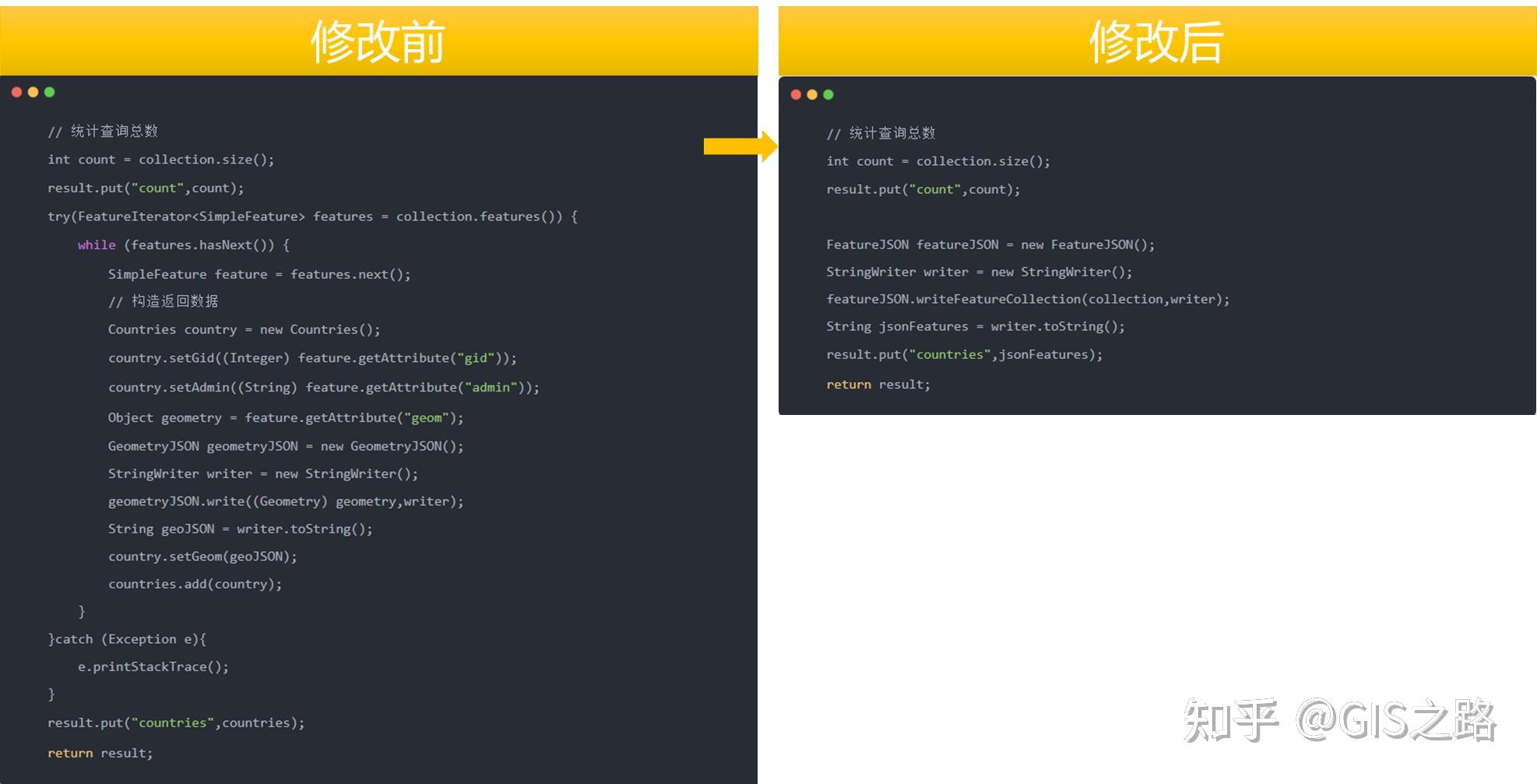The width and height of the screenshot is (1537, 784).
Task: Click the result.put count line in right code
Action: [923, 189]
